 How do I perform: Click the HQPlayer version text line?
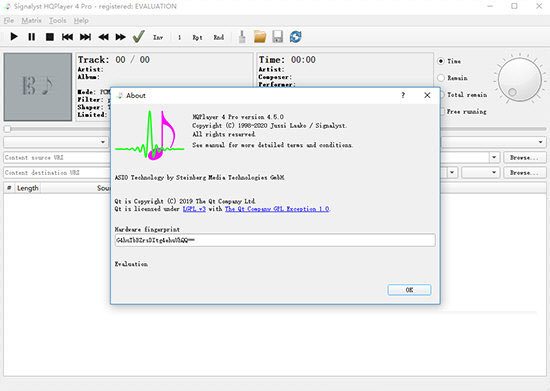[238, 117]
